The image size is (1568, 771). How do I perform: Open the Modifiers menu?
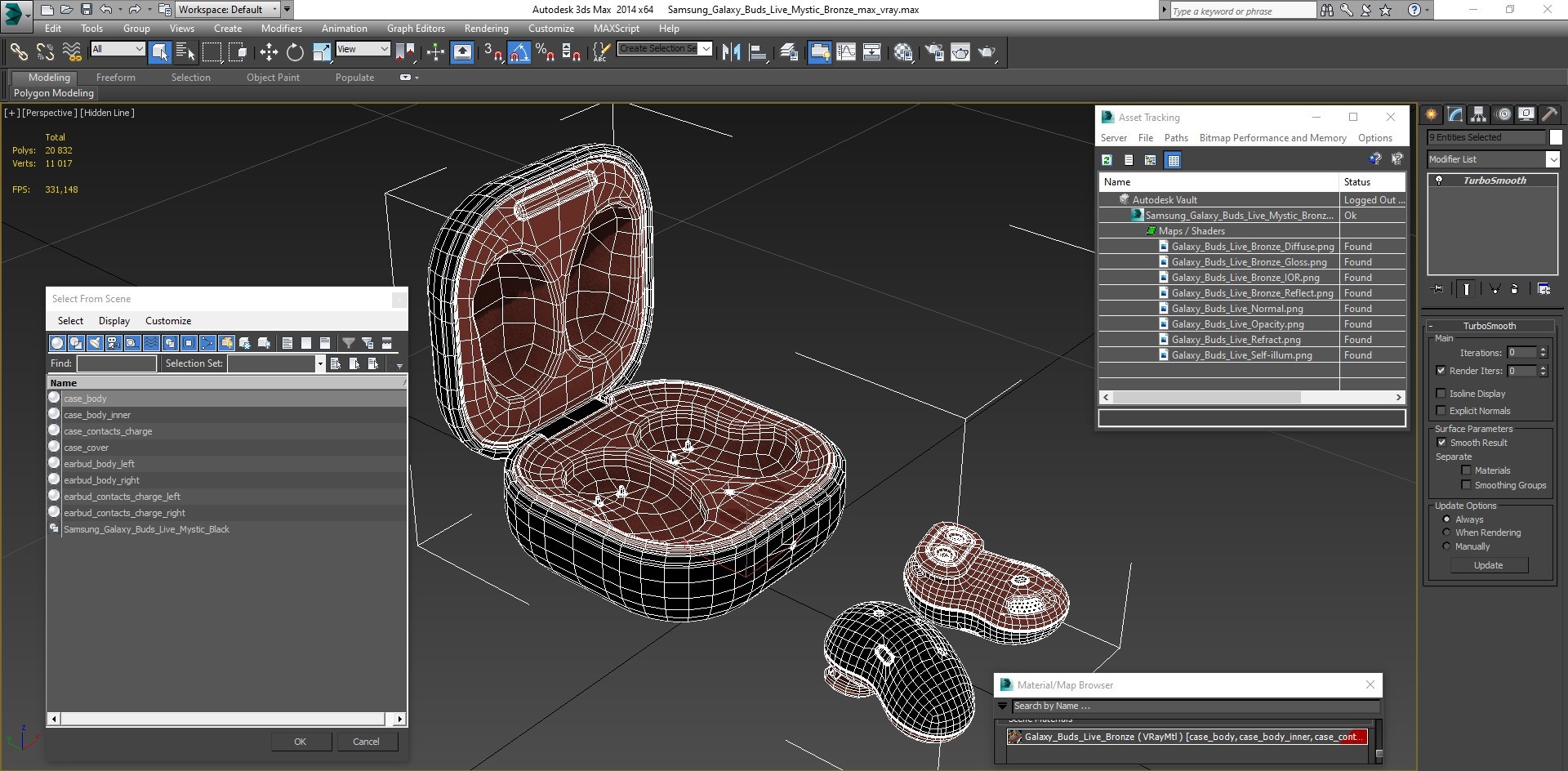coord(281,29)
